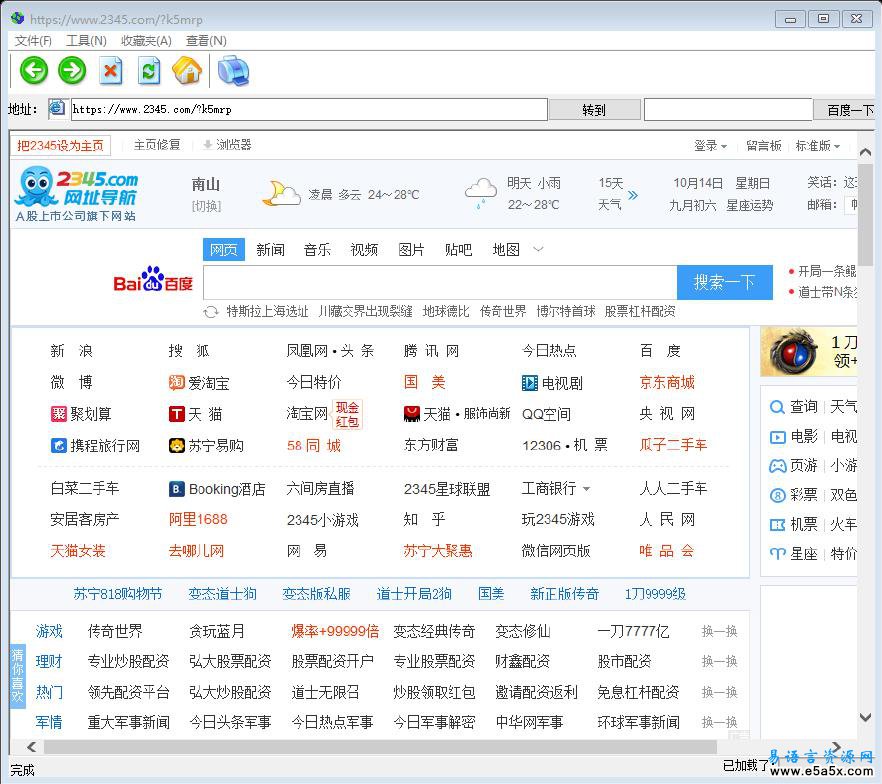Open the 浏览器 download link
Image resolution: width=882 pixels, height=784 pixels.
coord(227,145)
